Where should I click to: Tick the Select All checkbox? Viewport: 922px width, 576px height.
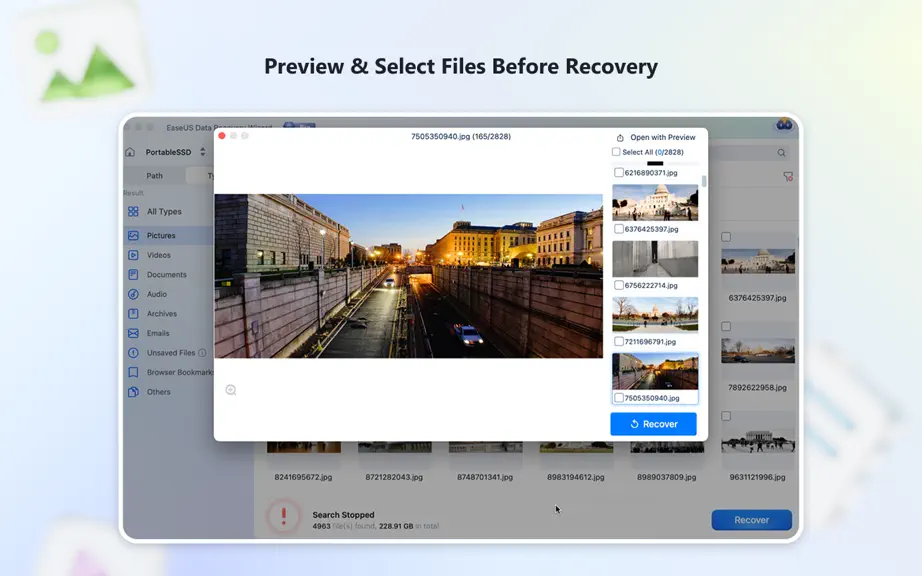click(x=616, y=152)
